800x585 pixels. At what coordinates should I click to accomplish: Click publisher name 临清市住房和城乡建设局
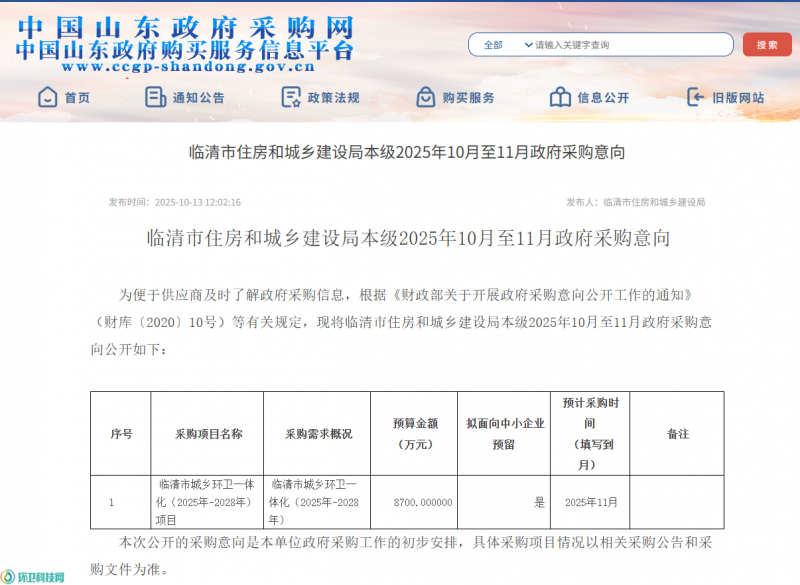click(x=654, y=202)
